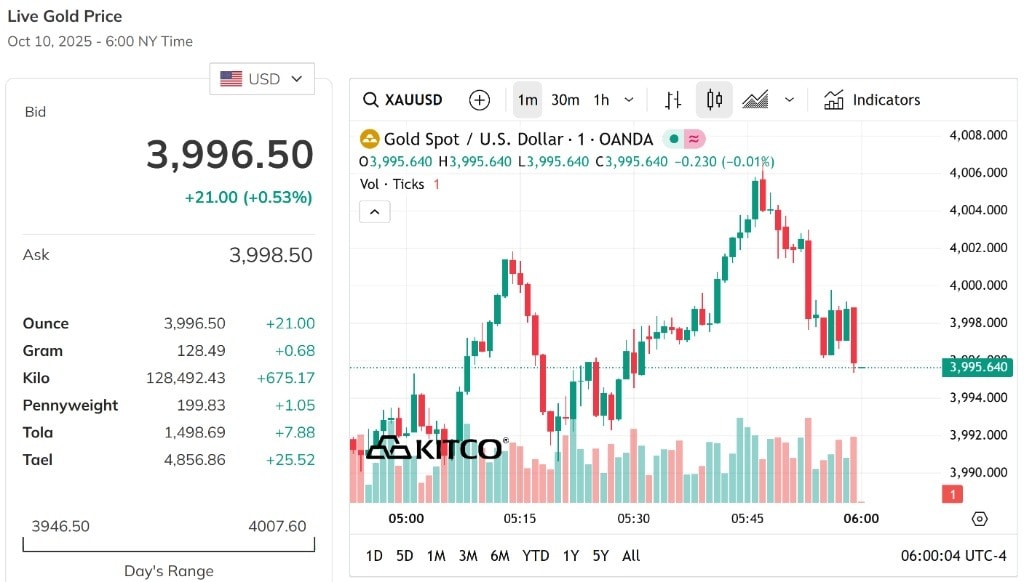Viewport: 1024px width, 582px height.
Task: Toggle the green market status dot
Action: click(x=673, y=138)
